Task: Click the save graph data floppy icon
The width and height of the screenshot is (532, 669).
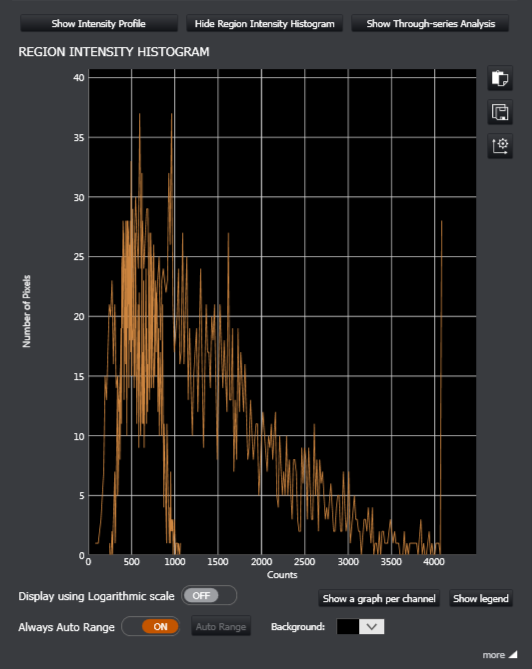Action: coord(500,112)
